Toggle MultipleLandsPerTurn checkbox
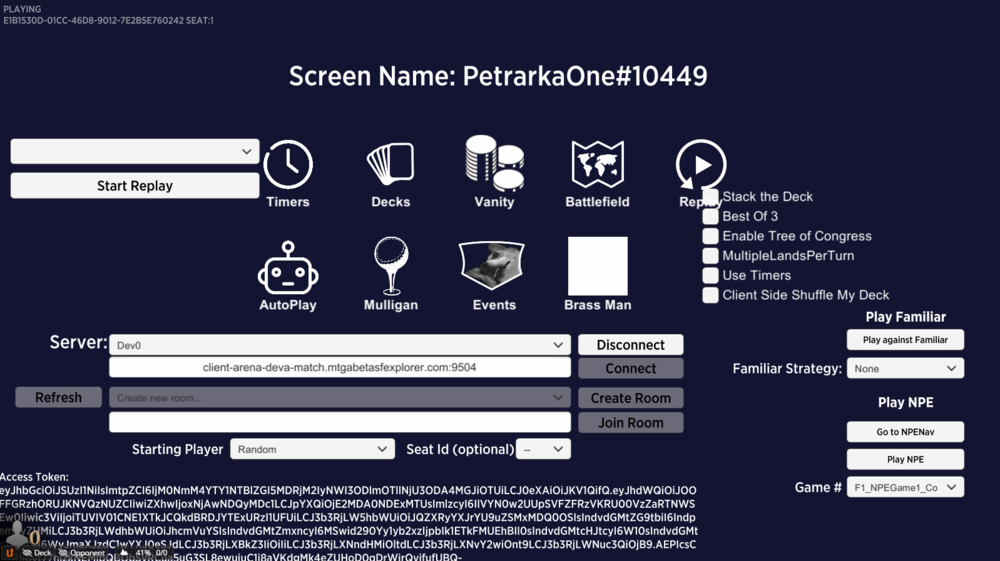The image size is (1000, 561). [x=710, y=256]
